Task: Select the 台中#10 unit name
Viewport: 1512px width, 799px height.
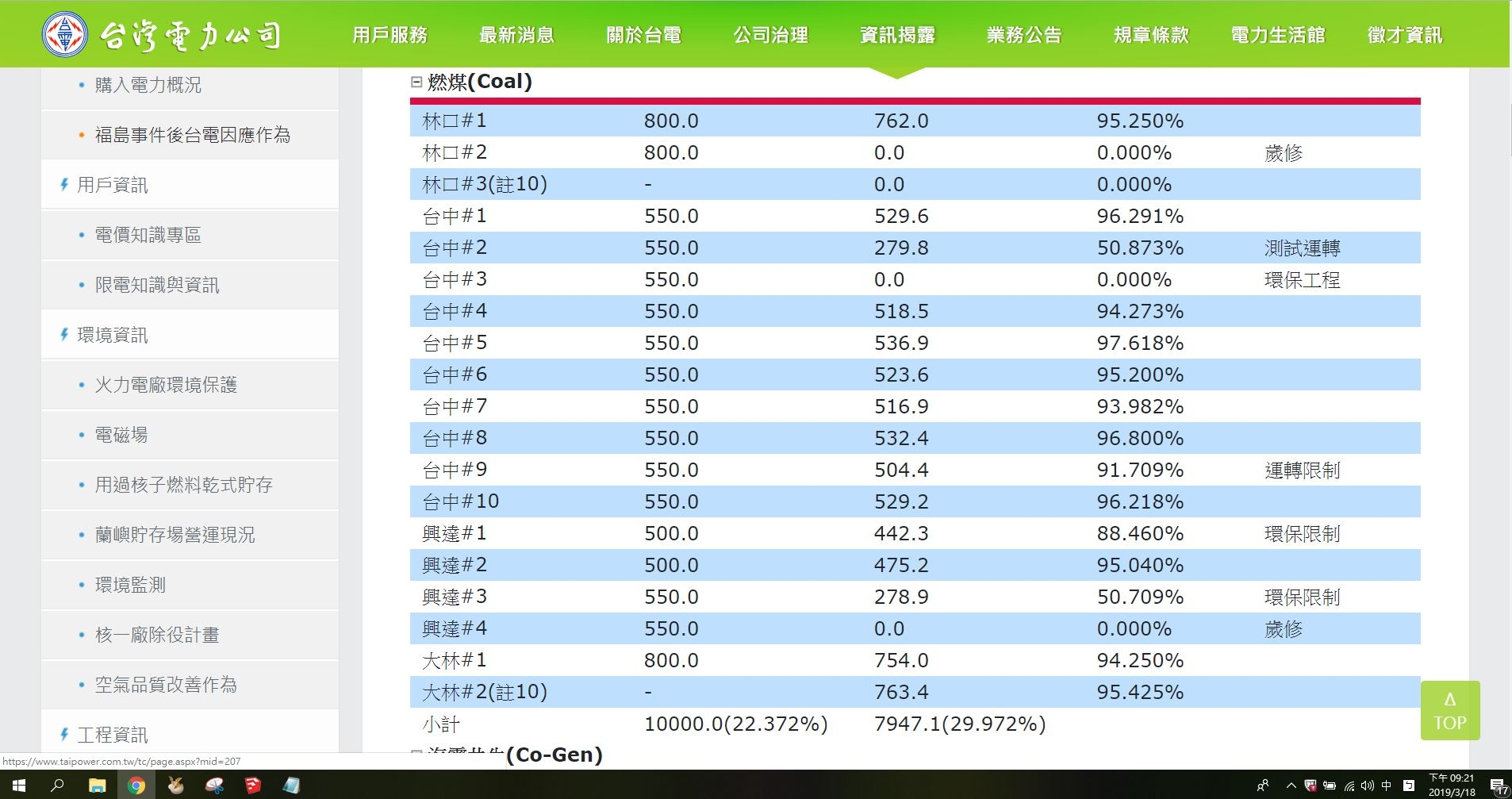Action: click(461, 501)
